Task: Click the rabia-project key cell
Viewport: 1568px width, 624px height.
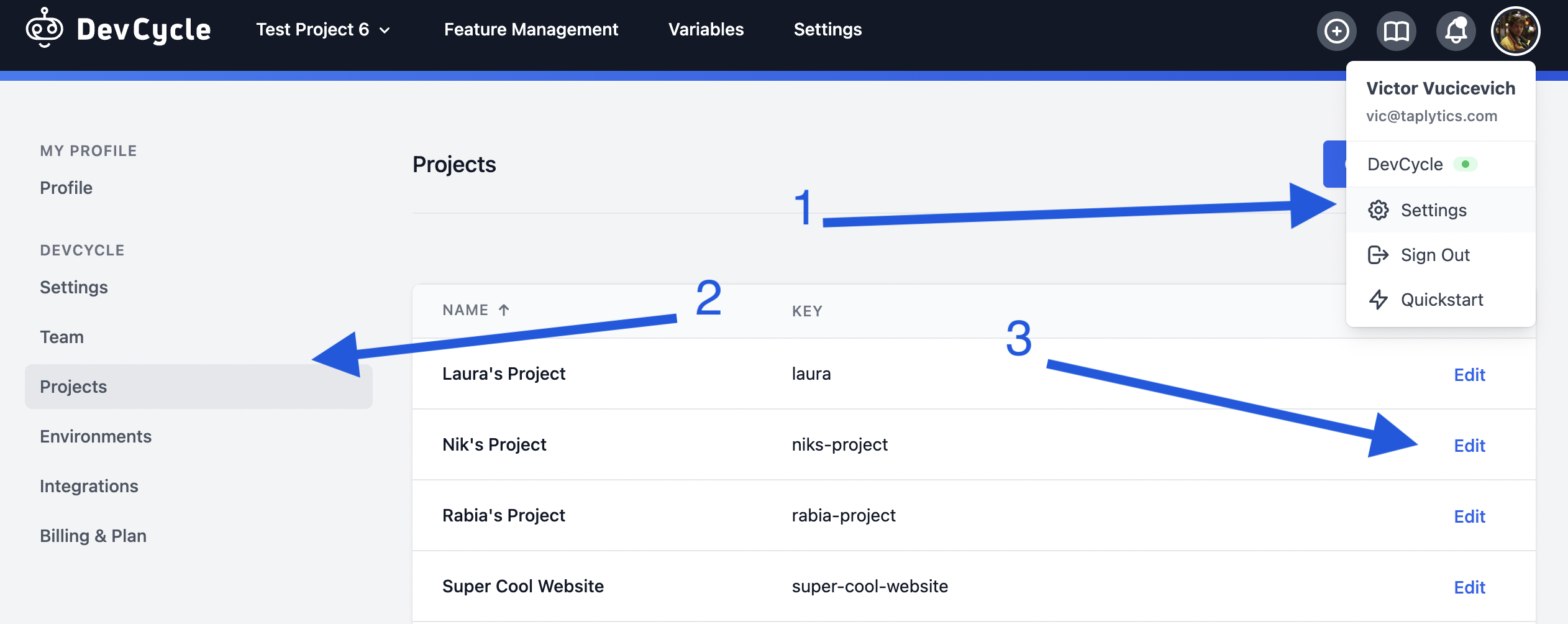Action: tap(844, 515)
